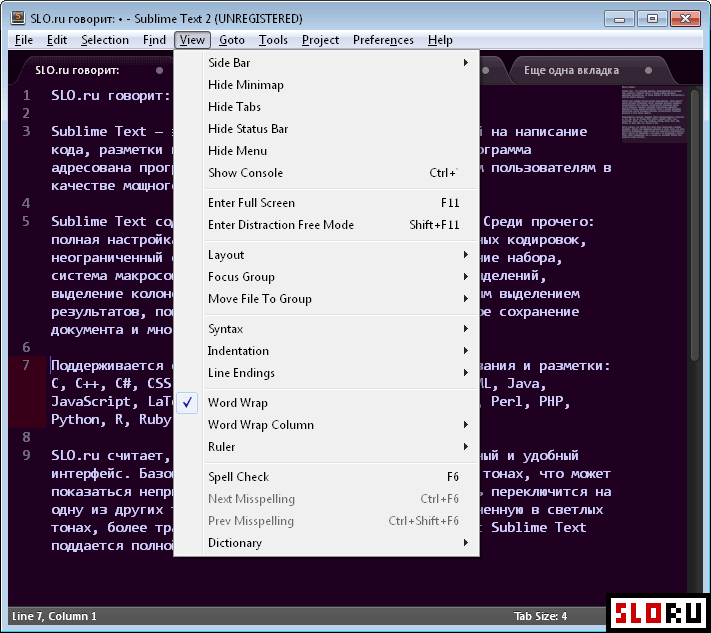The height and width of the screenshot is (633, 711).
Task: Click unsaved dot on 'SLO.ru говорит:' tab
Action: click(x=159, y=70)
